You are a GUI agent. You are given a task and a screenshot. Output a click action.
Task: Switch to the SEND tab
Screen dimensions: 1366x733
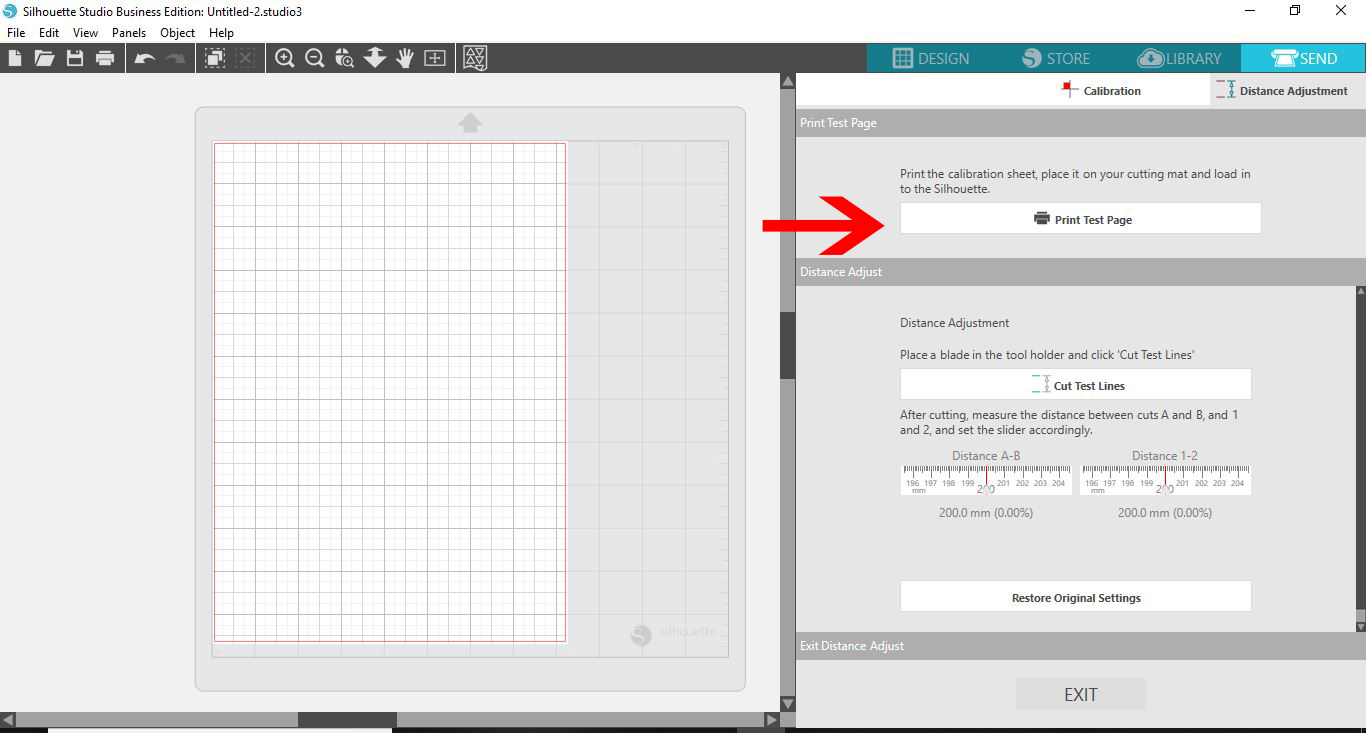pos(1303,58)
